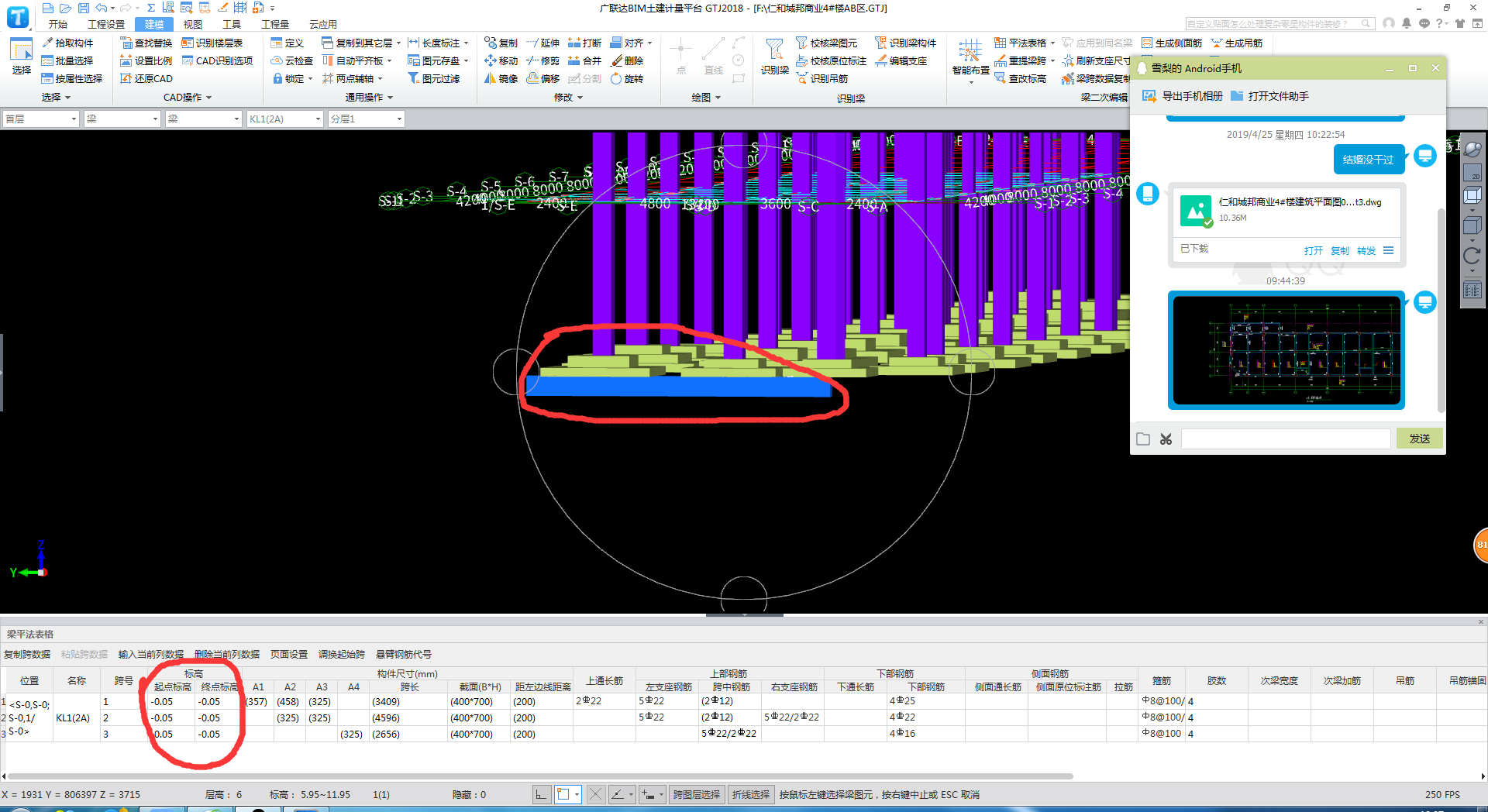Click 生成侧面筋 generate side bars
The width and height of the screenshot is (1488, 812).
pyautogui.click(x=1172, y=43)
